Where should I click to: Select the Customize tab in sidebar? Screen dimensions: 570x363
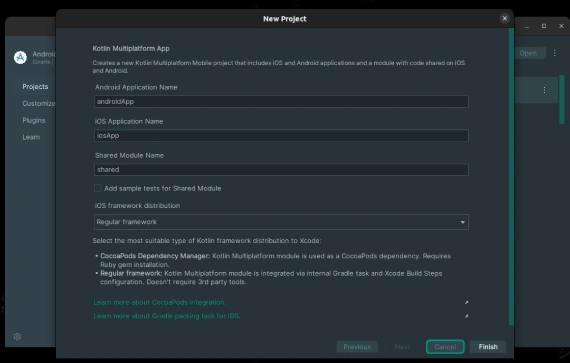click(x=39, y=104)
